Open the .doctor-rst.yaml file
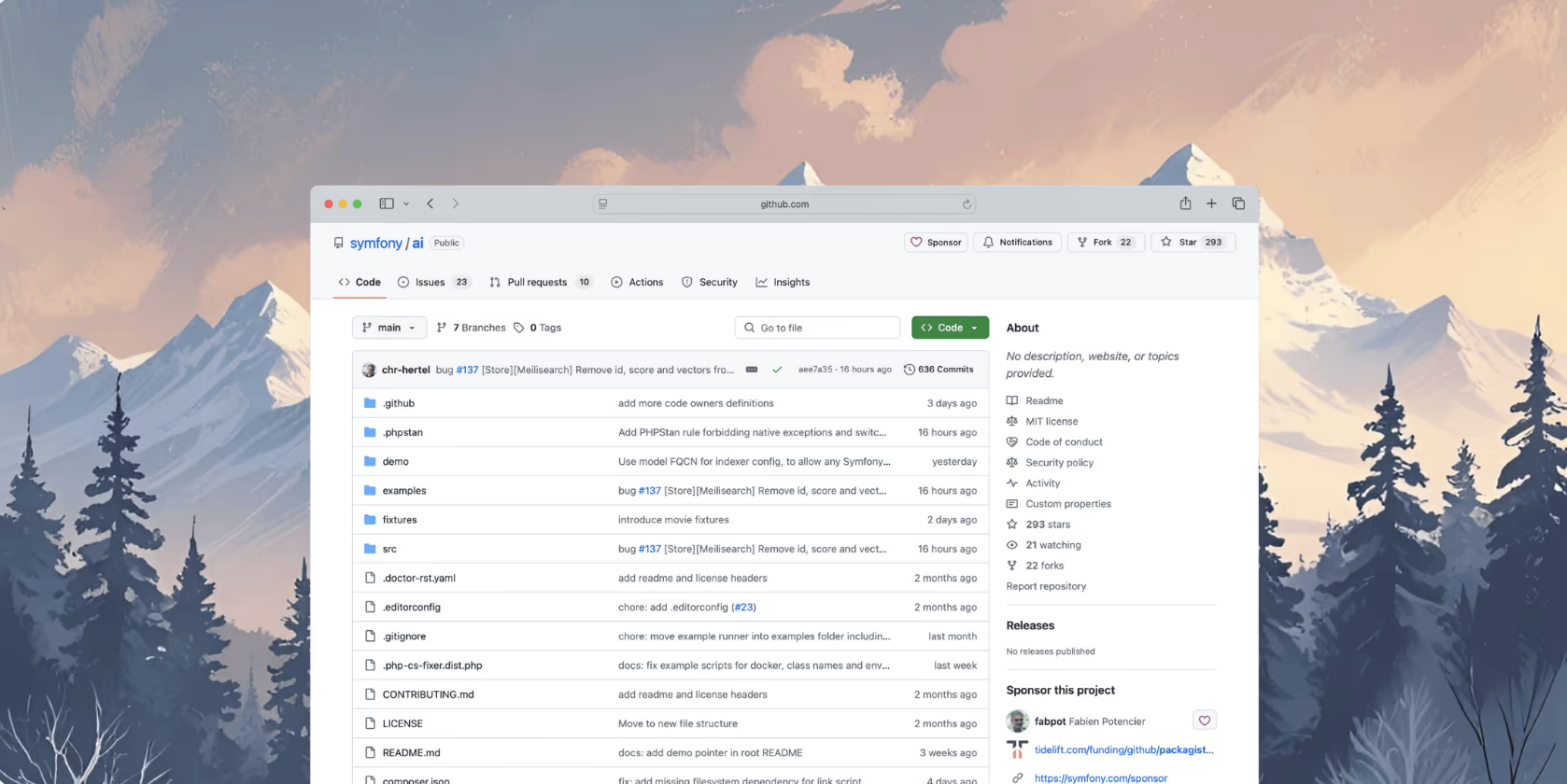The image size is (1567, 784). [419, 578]
